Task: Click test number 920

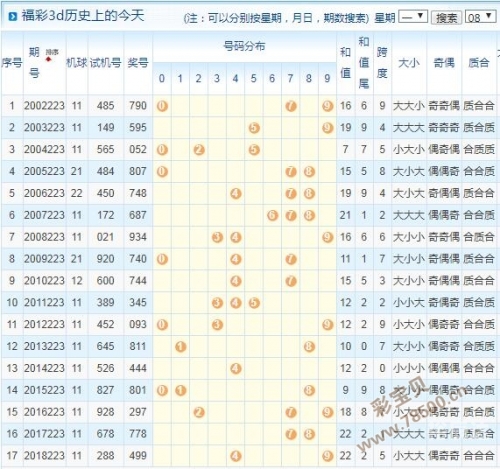Action: tap(105, 259)
